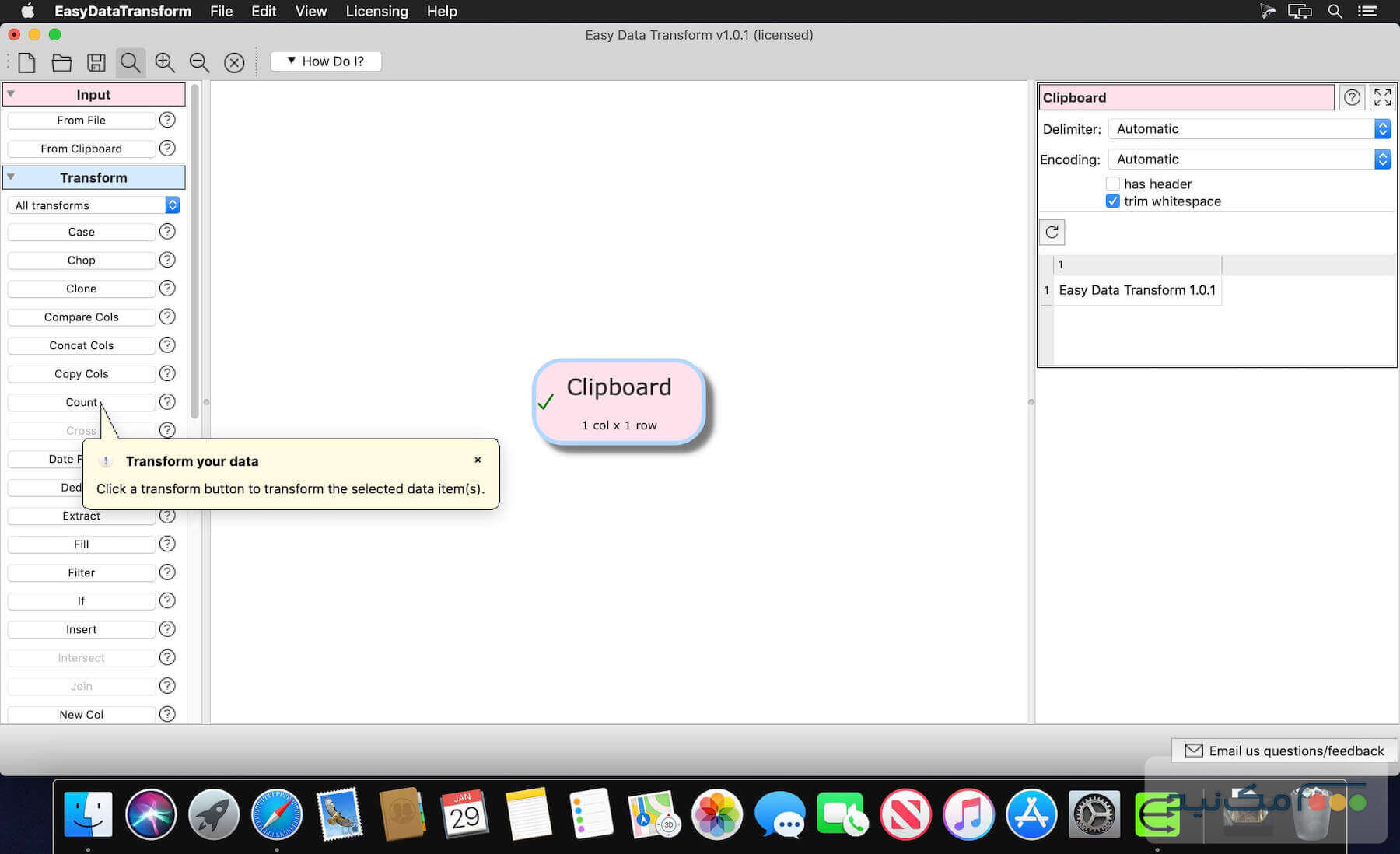The height and width of the screenshot is (854, 1400).
Task: Open the View menu
Action: [x=310, y=11]
